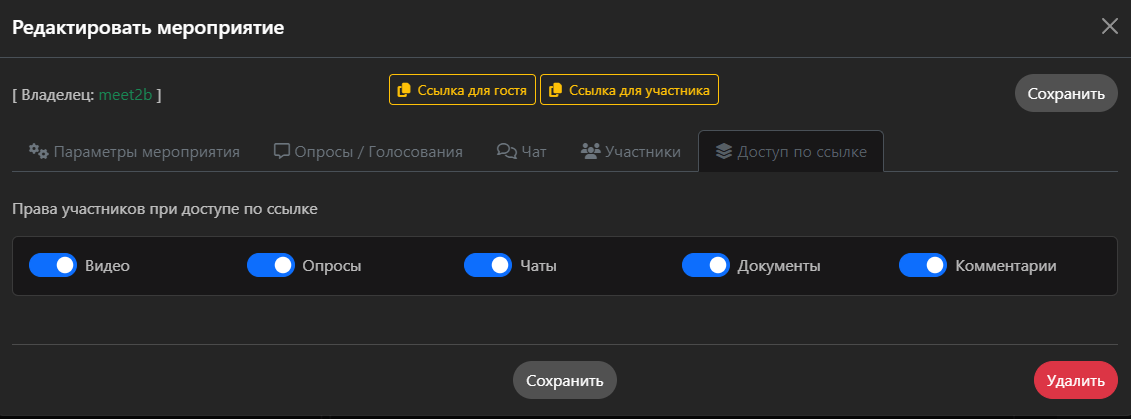Click copy icon in Ссылка для участника
This screenshot has height=419, width=1131.
click(555, 90)
